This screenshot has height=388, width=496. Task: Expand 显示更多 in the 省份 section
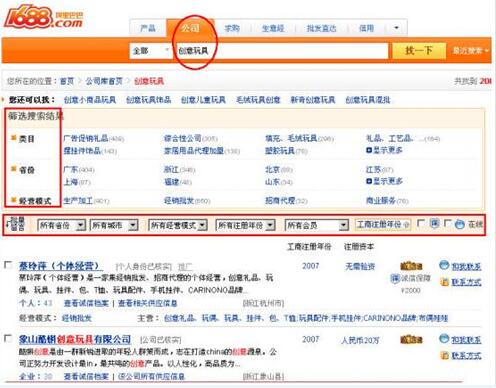[384, 181]
